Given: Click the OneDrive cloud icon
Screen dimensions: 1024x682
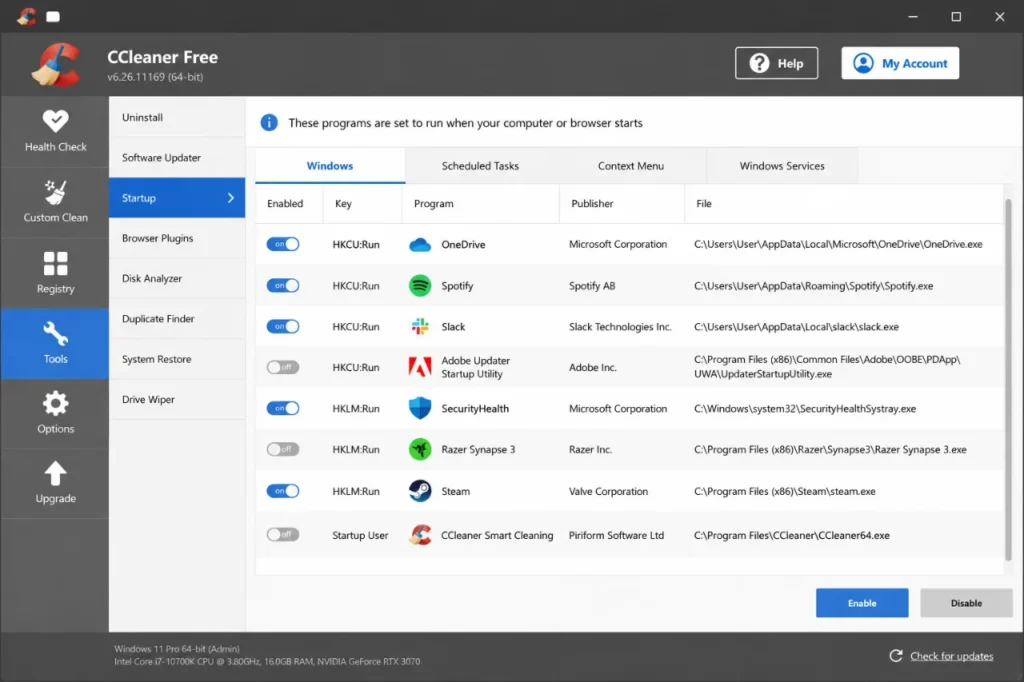Looking at the screenshot, I should [420, 244].
